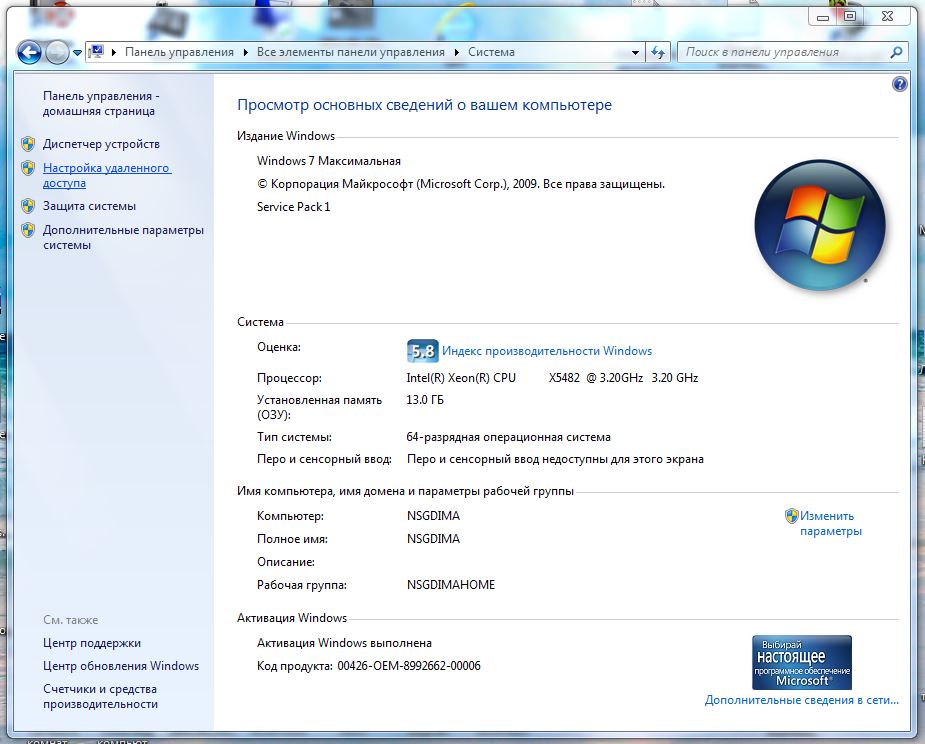Click shield icon beside 'Дополнительные параметры системы'
Viewport: 925px width, 744px height.
28,230
